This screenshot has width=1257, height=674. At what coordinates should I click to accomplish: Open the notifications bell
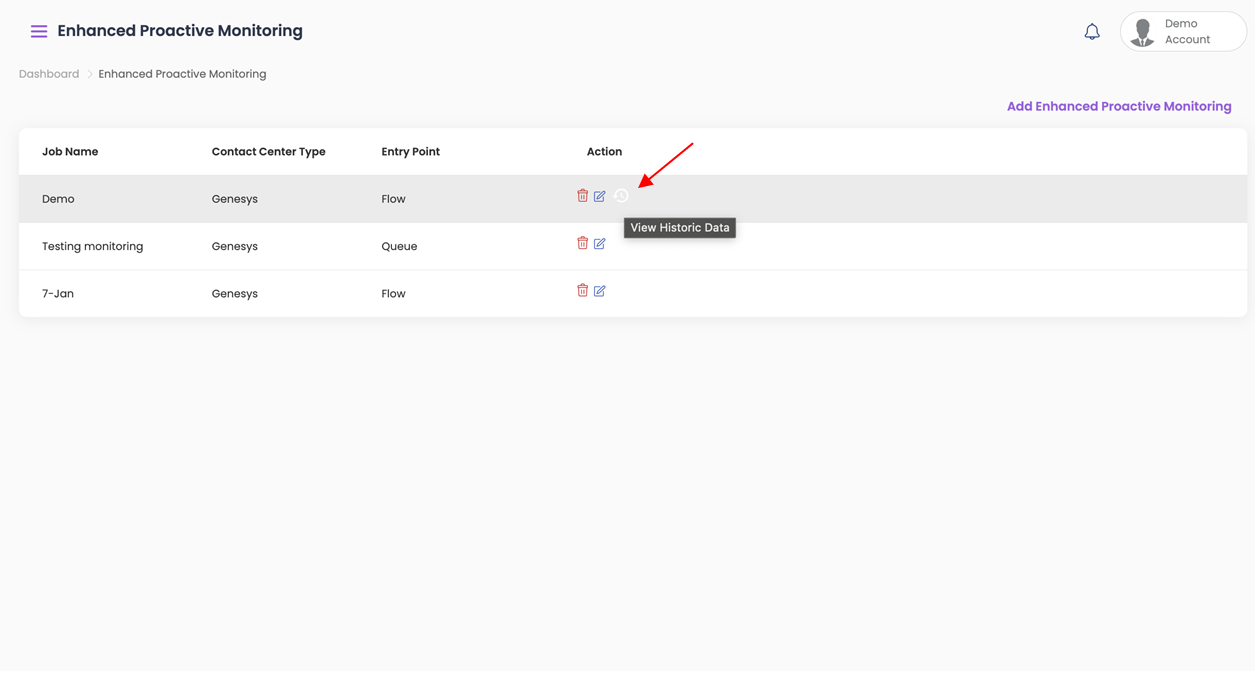(1092, 32)
